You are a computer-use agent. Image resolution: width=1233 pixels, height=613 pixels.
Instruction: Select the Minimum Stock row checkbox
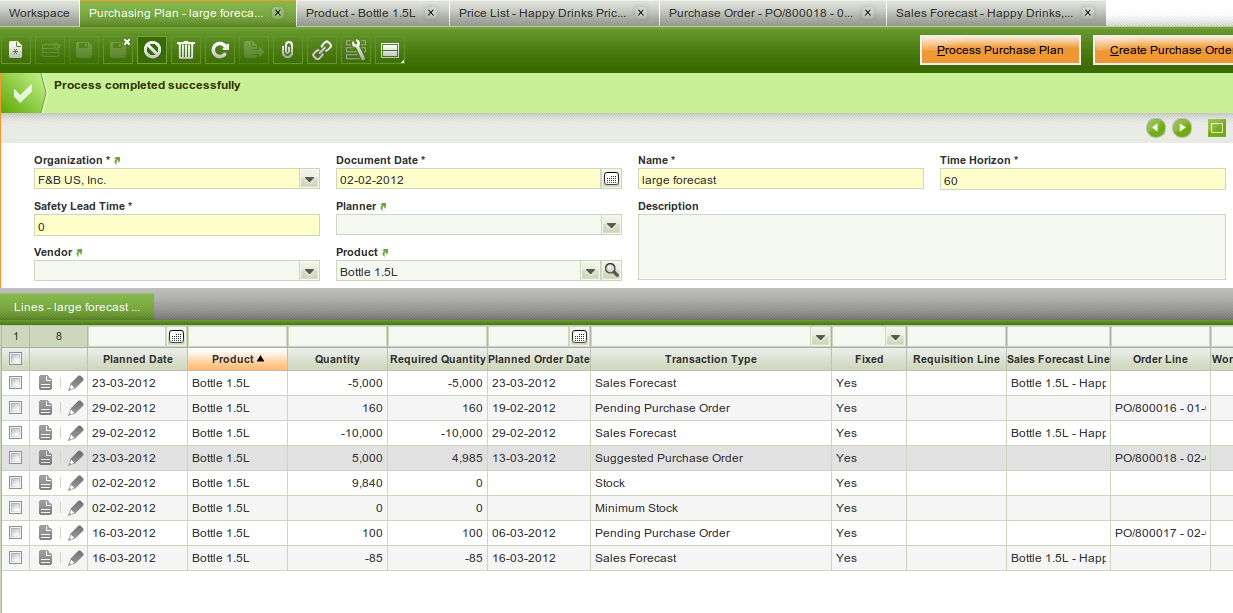pos(15,508)
